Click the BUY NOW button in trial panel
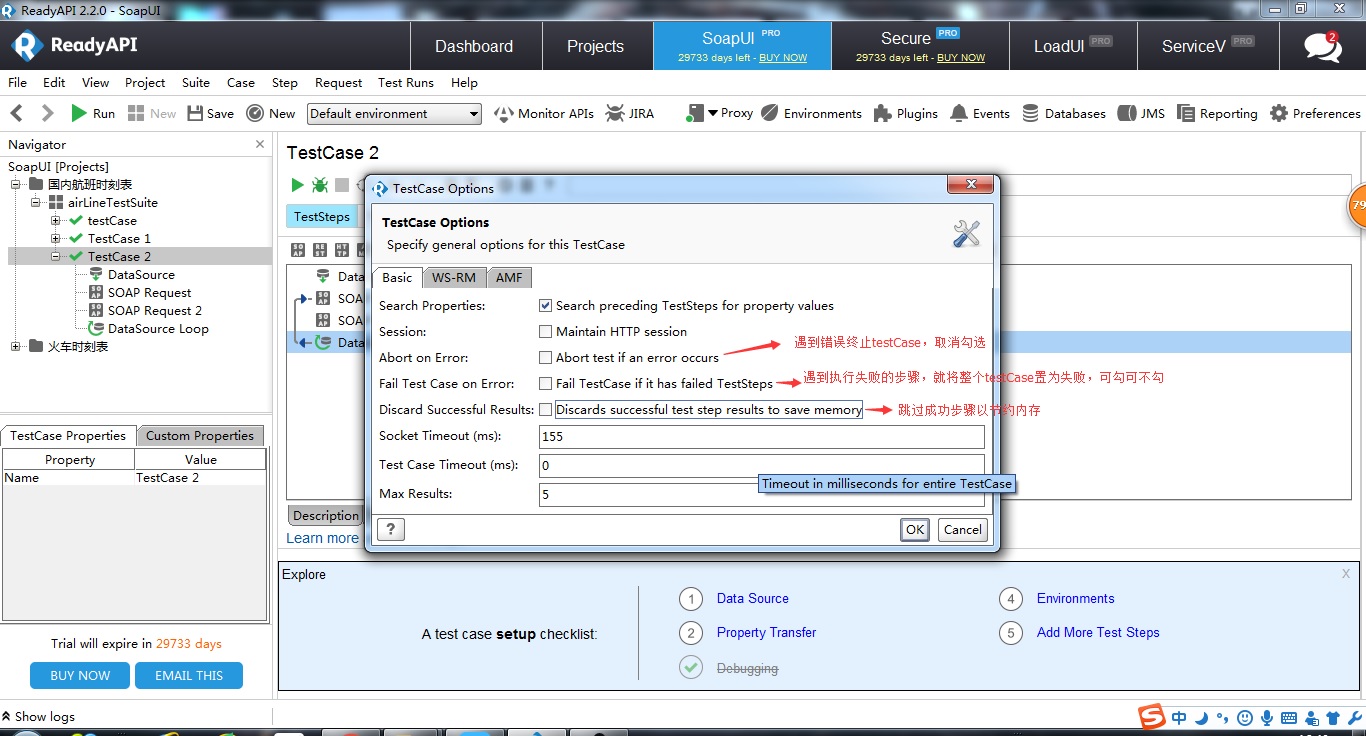This screenshot has height=736, width=1366. [80, 676]
